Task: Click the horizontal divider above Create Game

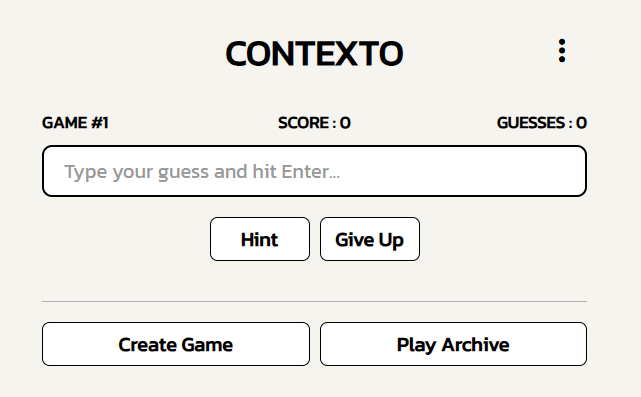Action: click(x=314, y=302)
